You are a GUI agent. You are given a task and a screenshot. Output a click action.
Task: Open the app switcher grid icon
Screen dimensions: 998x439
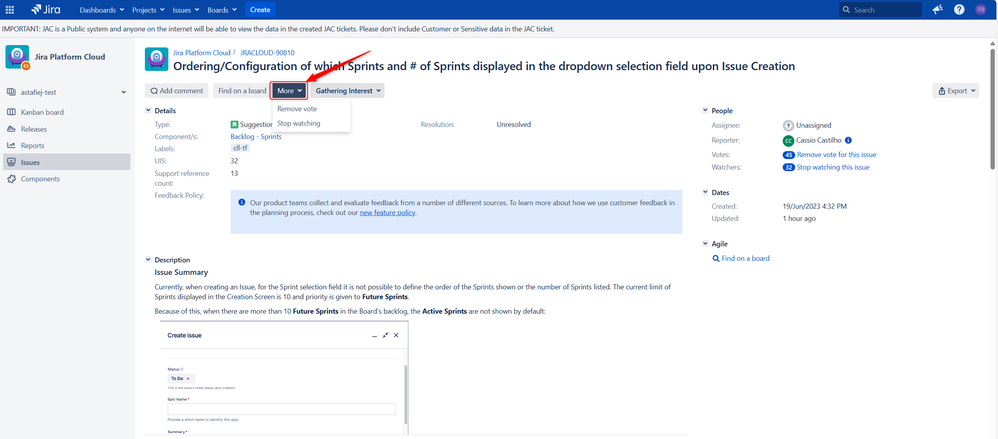click(10, 10)
